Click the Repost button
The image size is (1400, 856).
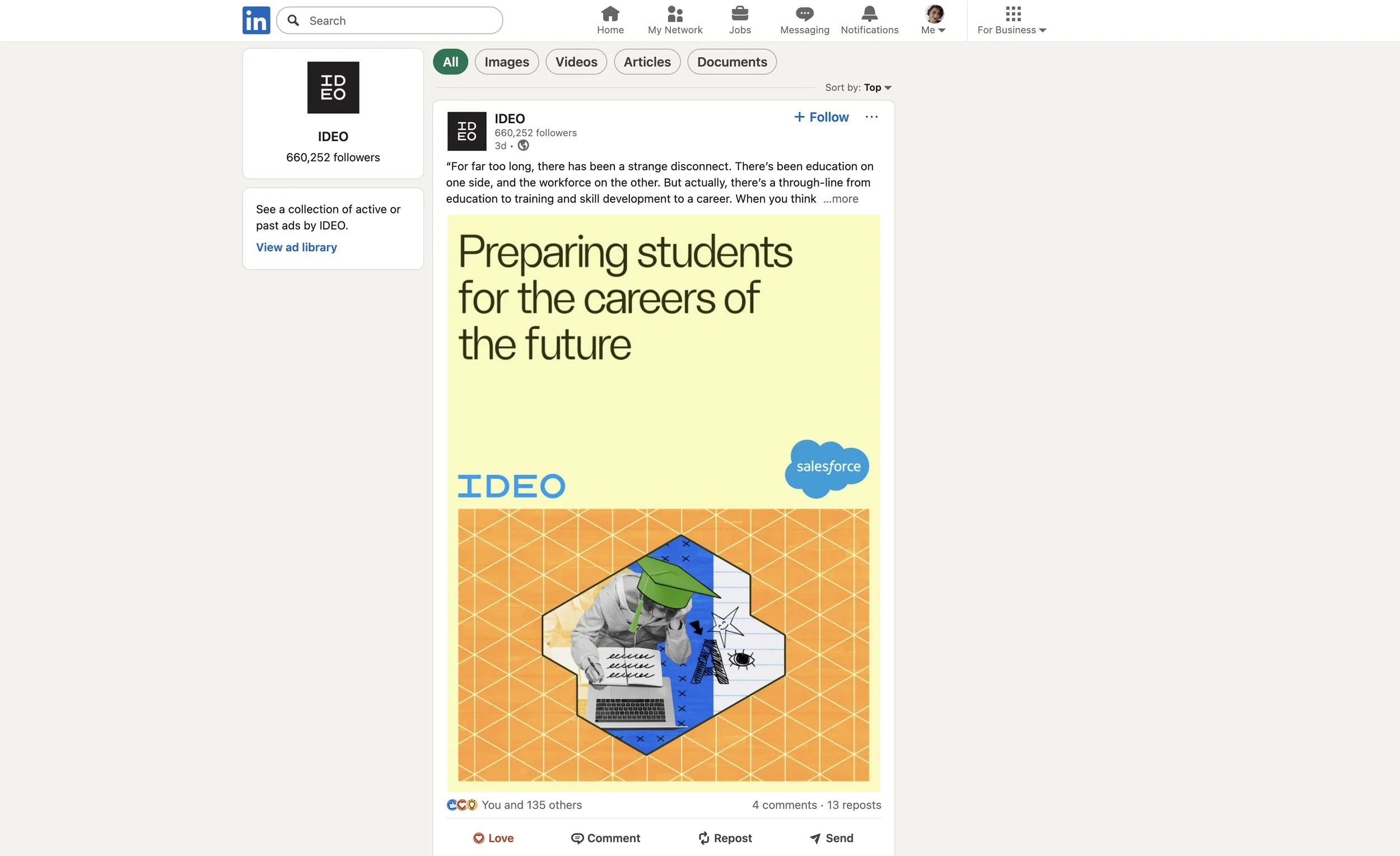click(725, 838)
